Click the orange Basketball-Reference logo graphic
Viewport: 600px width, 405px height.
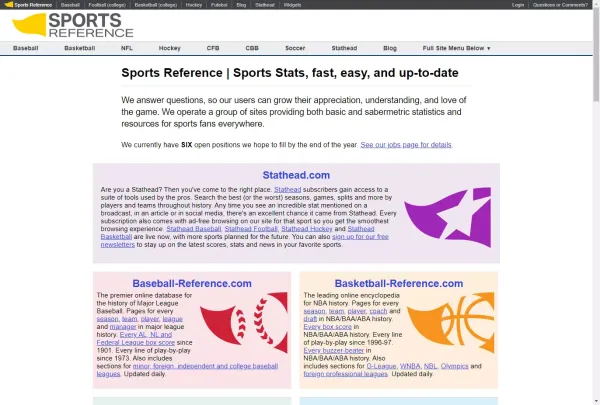450,322
